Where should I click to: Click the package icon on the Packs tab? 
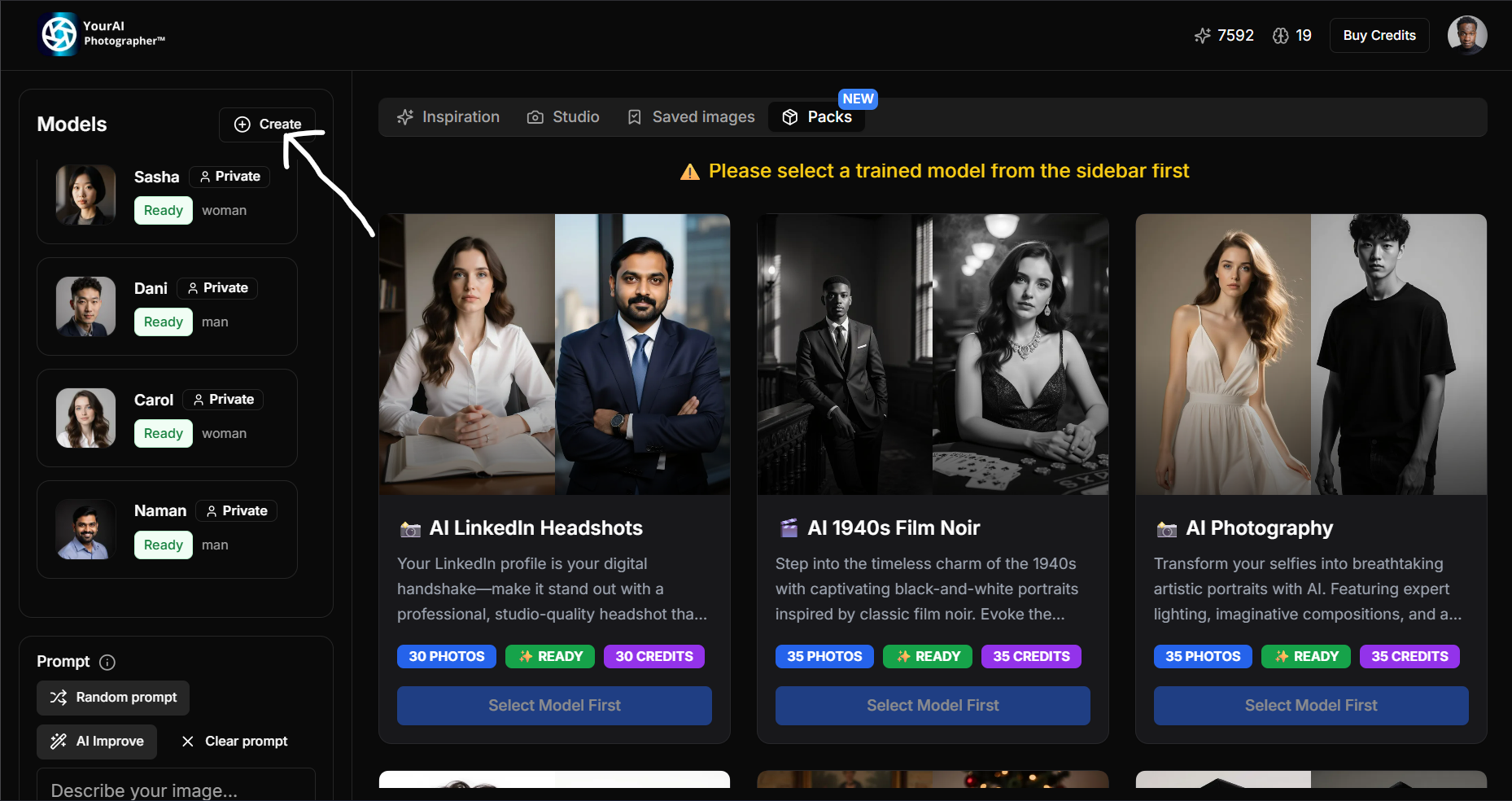point(790,116)
